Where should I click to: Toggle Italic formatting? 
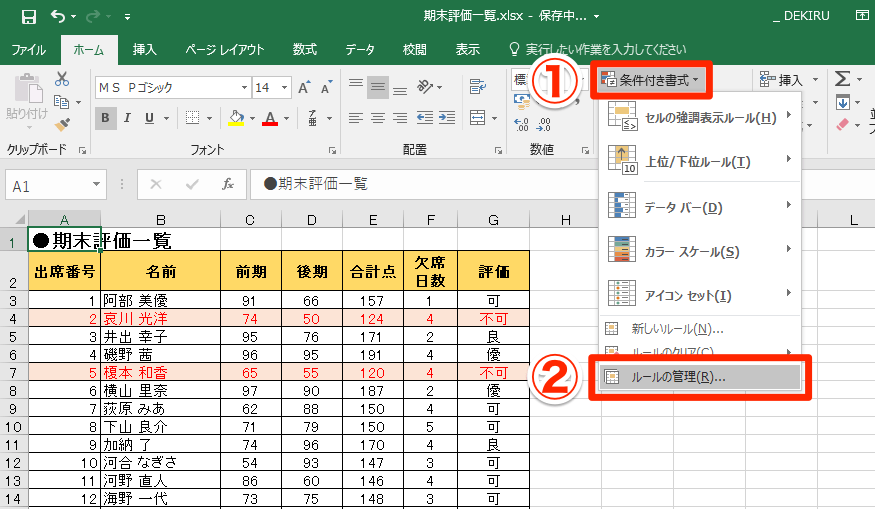click(127, 118)
